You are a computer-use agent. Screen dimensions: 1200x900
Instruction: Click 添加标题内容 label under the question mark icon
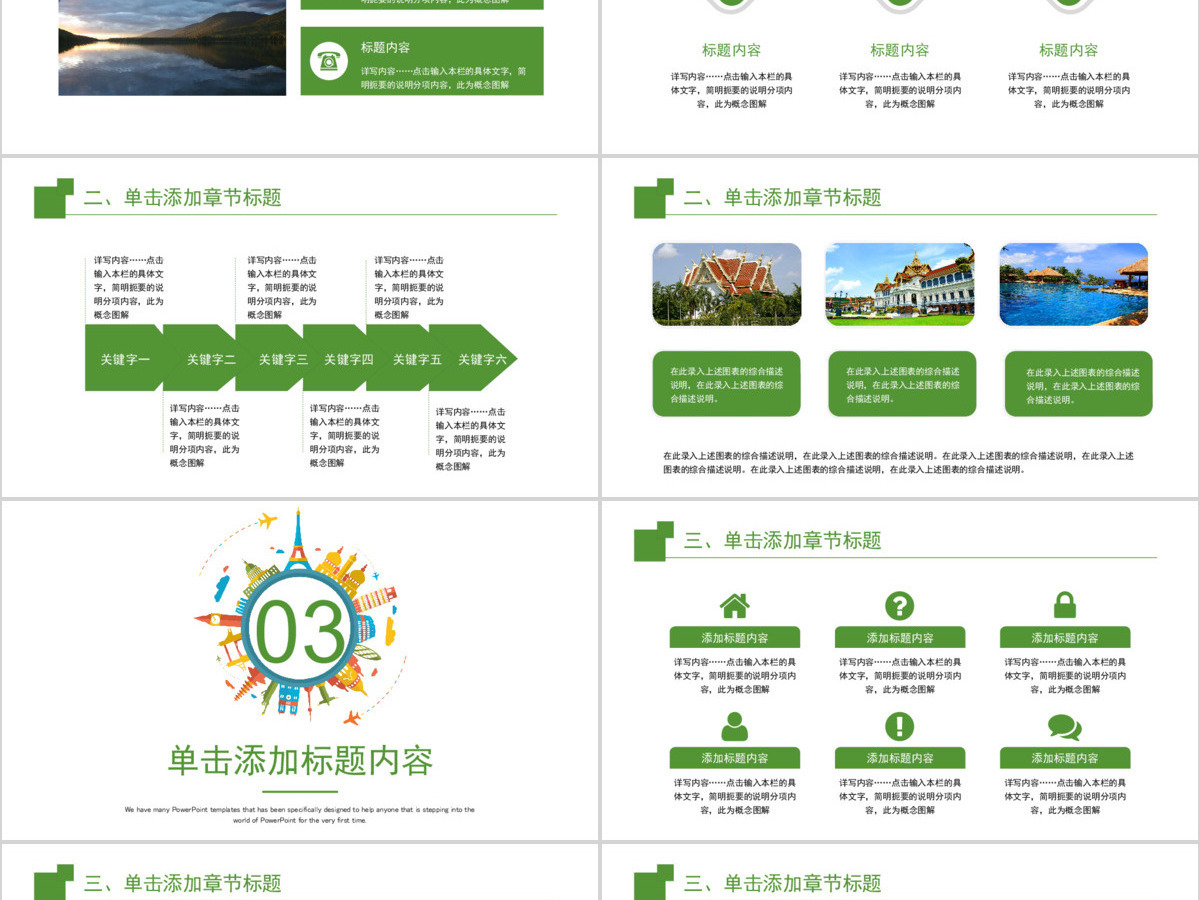[900, 638]
